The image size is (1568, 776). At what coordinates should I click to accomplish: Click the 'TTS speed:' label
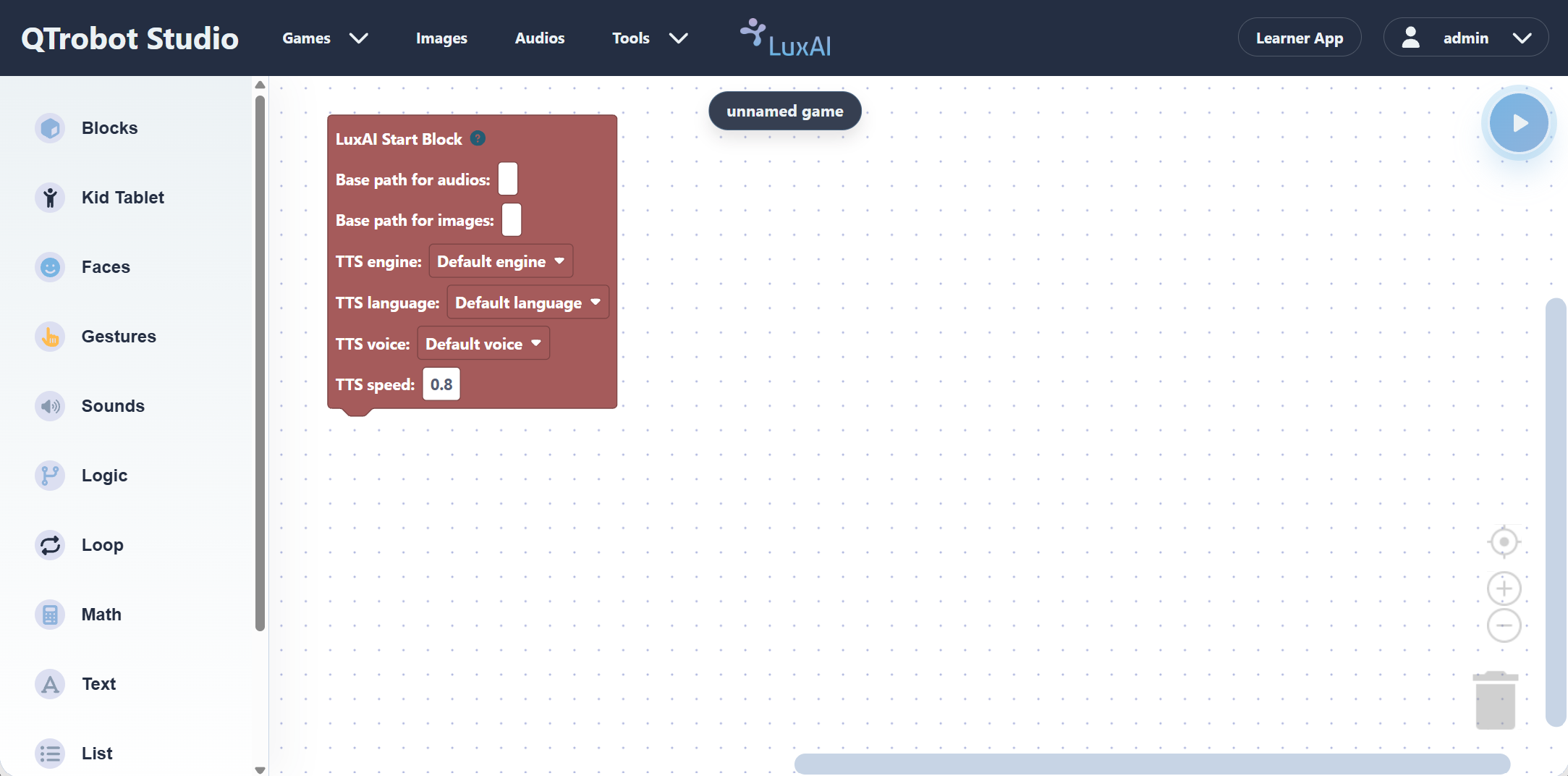click(375, 385)
